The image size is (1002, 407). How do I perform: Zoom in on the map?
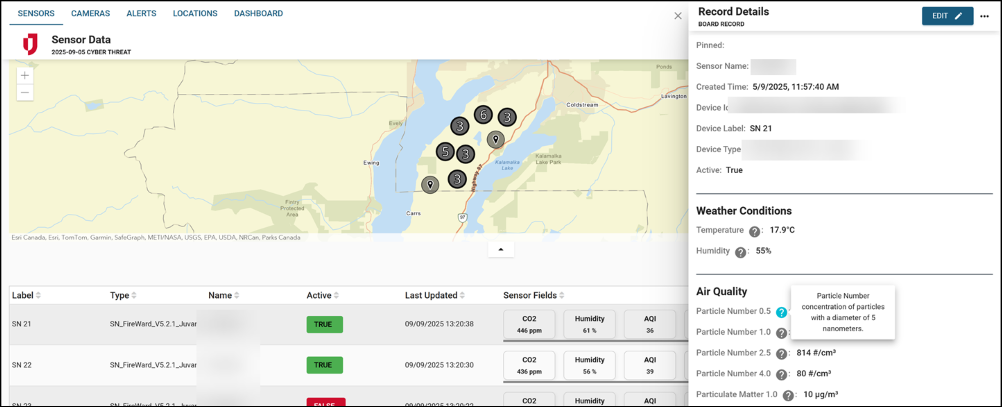coord(25,75)
